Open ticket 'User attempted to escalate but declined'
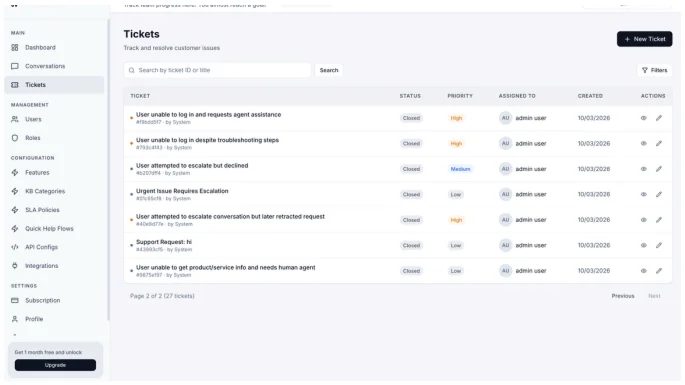685x385 pixels. 192,166
